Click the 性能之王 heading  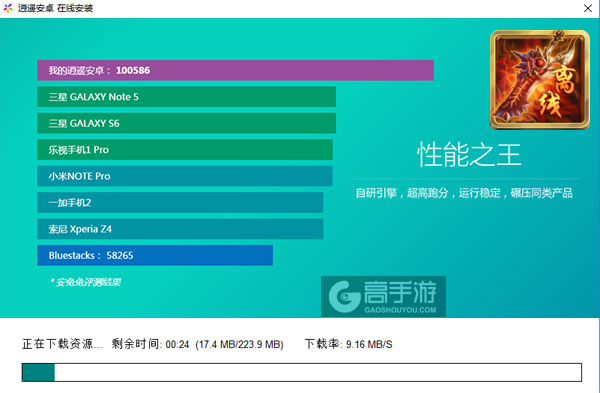[x=469, y=155]
